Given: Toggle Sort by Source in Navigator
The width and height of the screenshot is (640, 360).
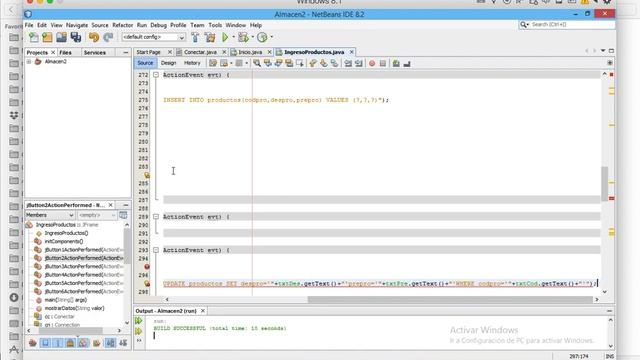Looking at the screenshot, I should (x=123, y=343).
